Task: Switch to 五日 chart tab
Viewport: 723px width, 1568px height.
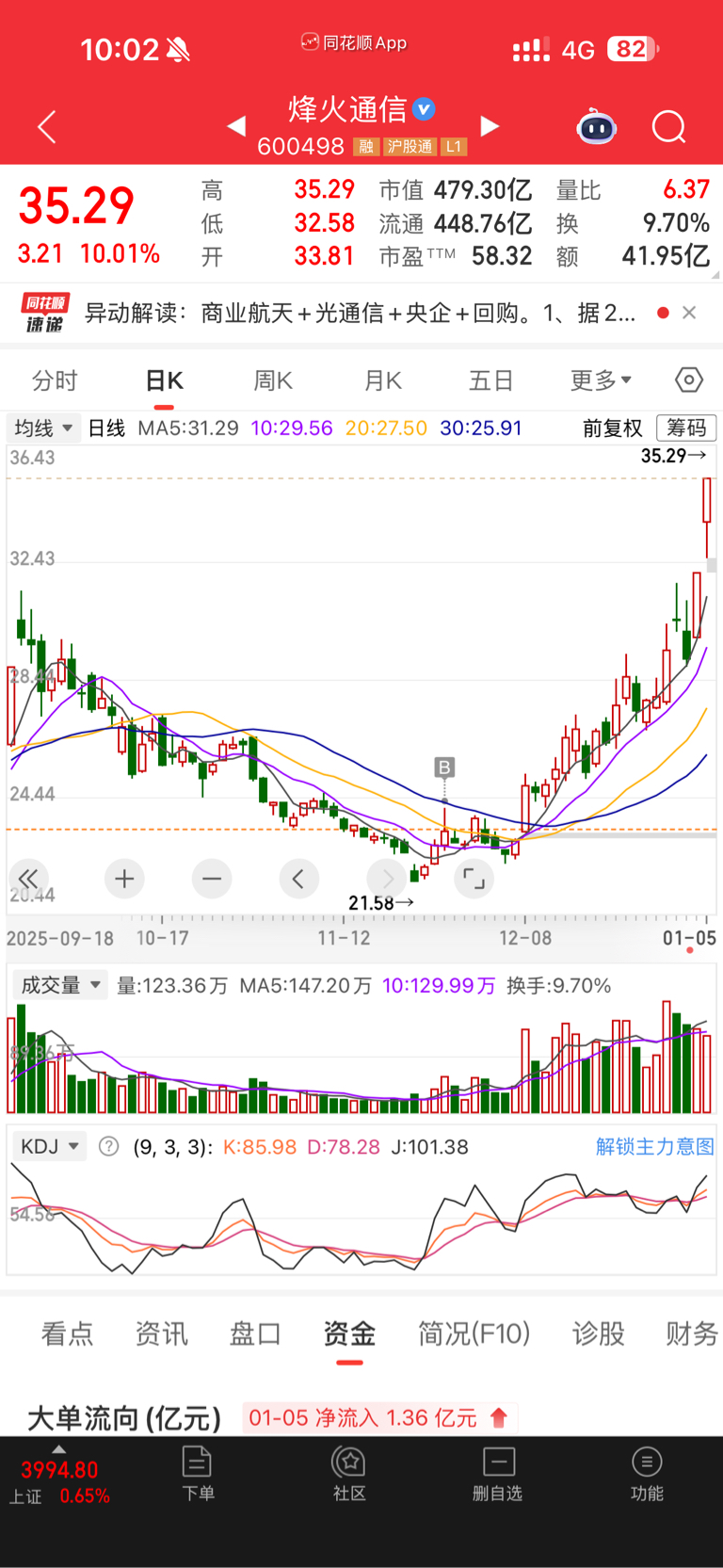Action: (491, 380)
